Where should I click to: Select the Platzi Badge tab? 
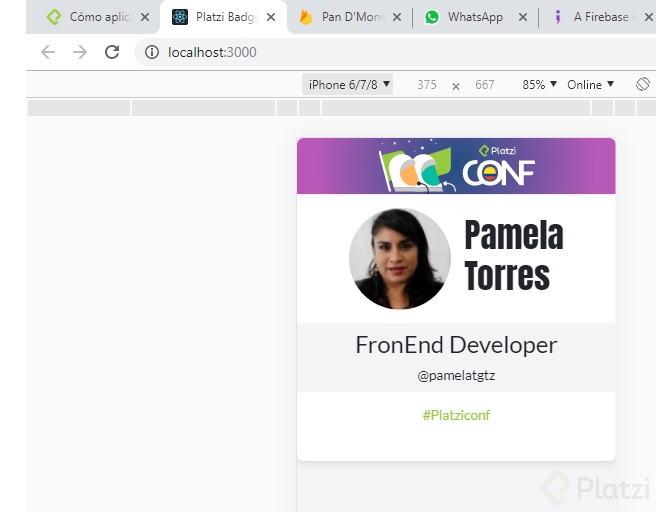click(x=223, y=17)
